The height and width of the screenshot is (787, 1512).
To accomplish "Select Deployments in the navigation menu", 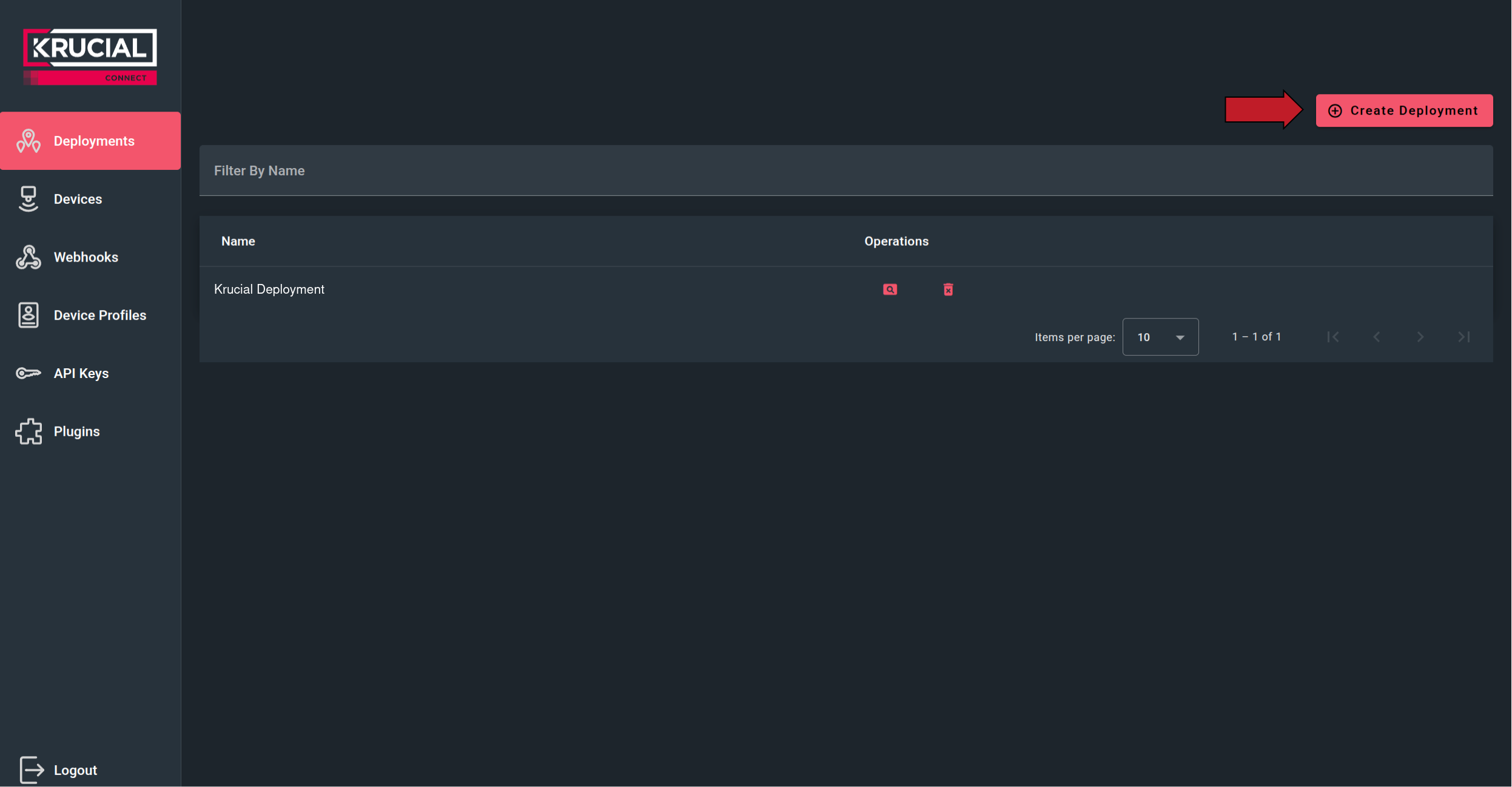I will pyautogui.click(x=94, y=140).
